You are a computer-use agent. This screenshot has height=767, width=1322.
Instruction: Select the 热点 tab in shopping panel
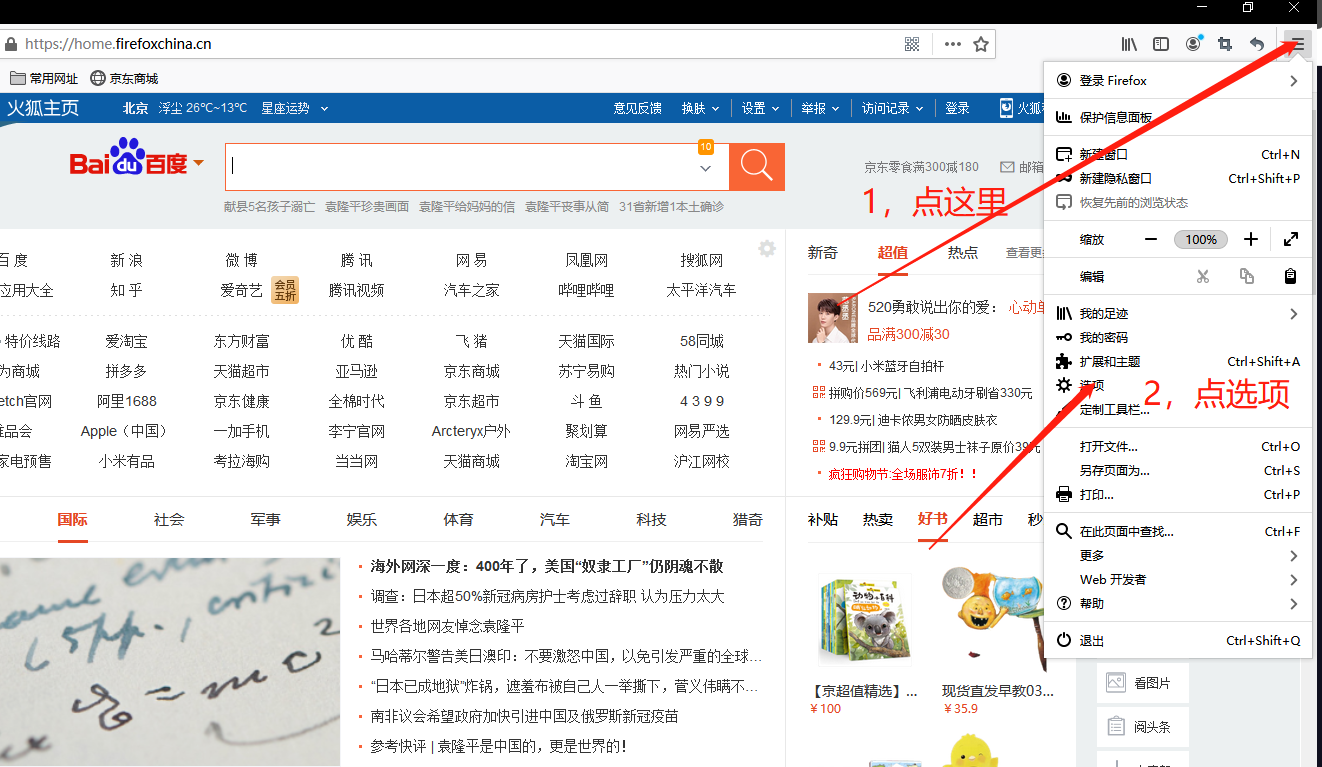click(x=963, y=252)
